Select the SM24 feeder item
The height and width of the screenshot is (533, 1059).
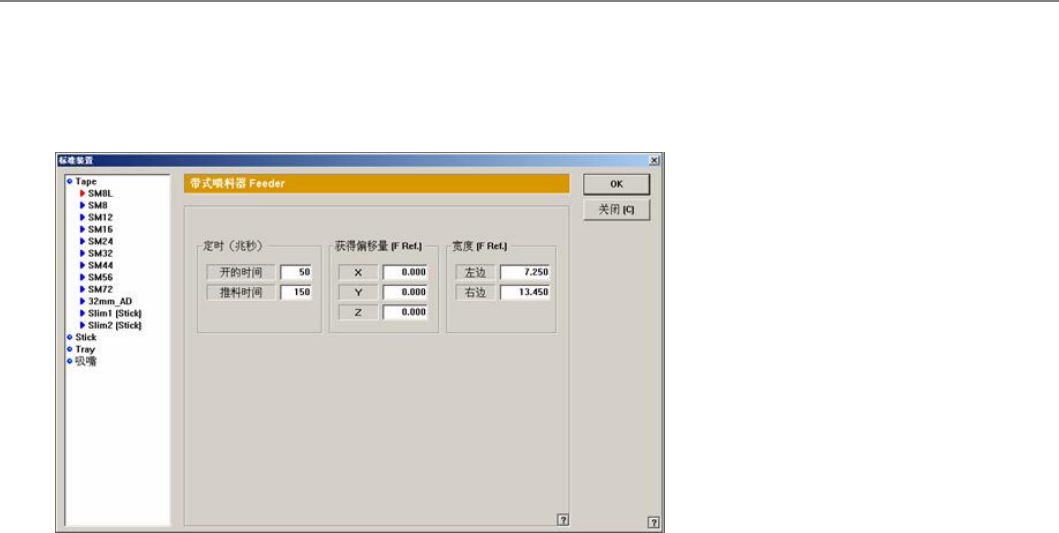click(100, 241)
